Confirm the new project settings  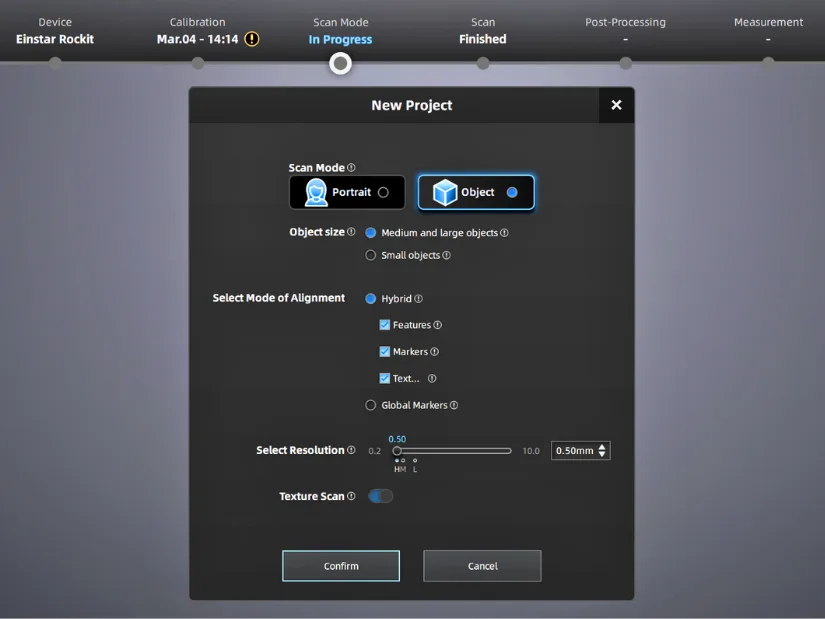[x=340, y=565]
